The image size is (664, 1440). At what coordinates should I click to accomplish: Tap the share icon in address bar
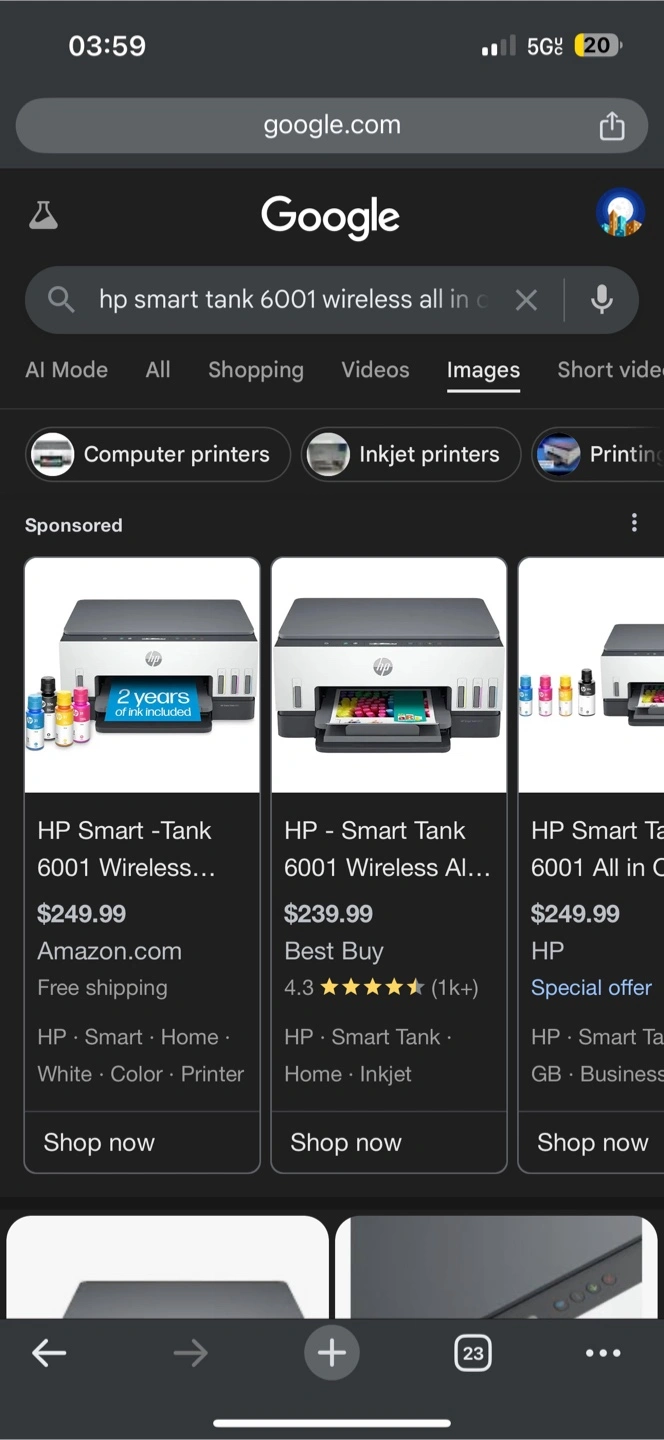click(611, 126)
